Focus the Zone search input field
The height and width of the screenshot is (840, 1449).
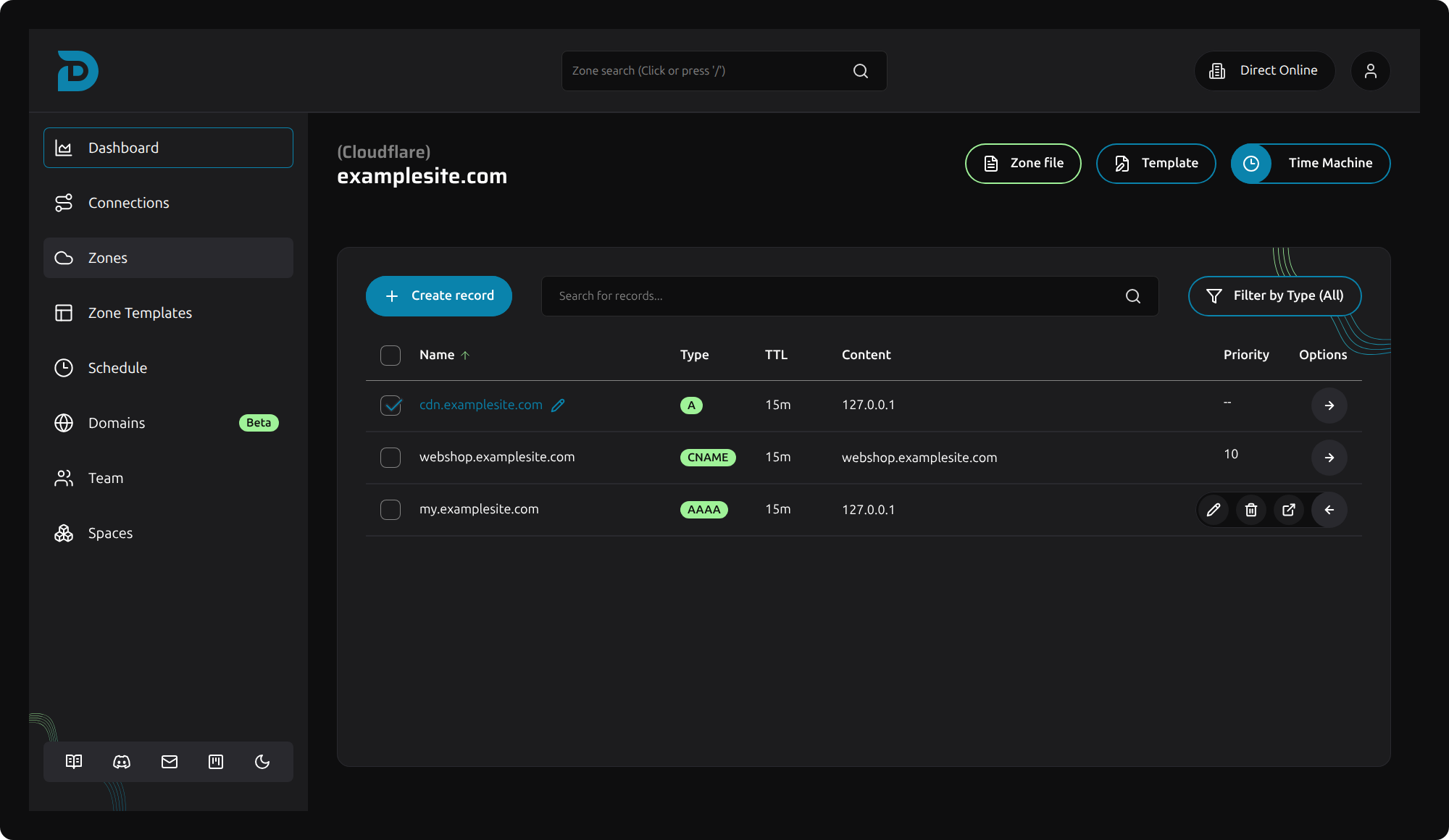coord(724,71)
